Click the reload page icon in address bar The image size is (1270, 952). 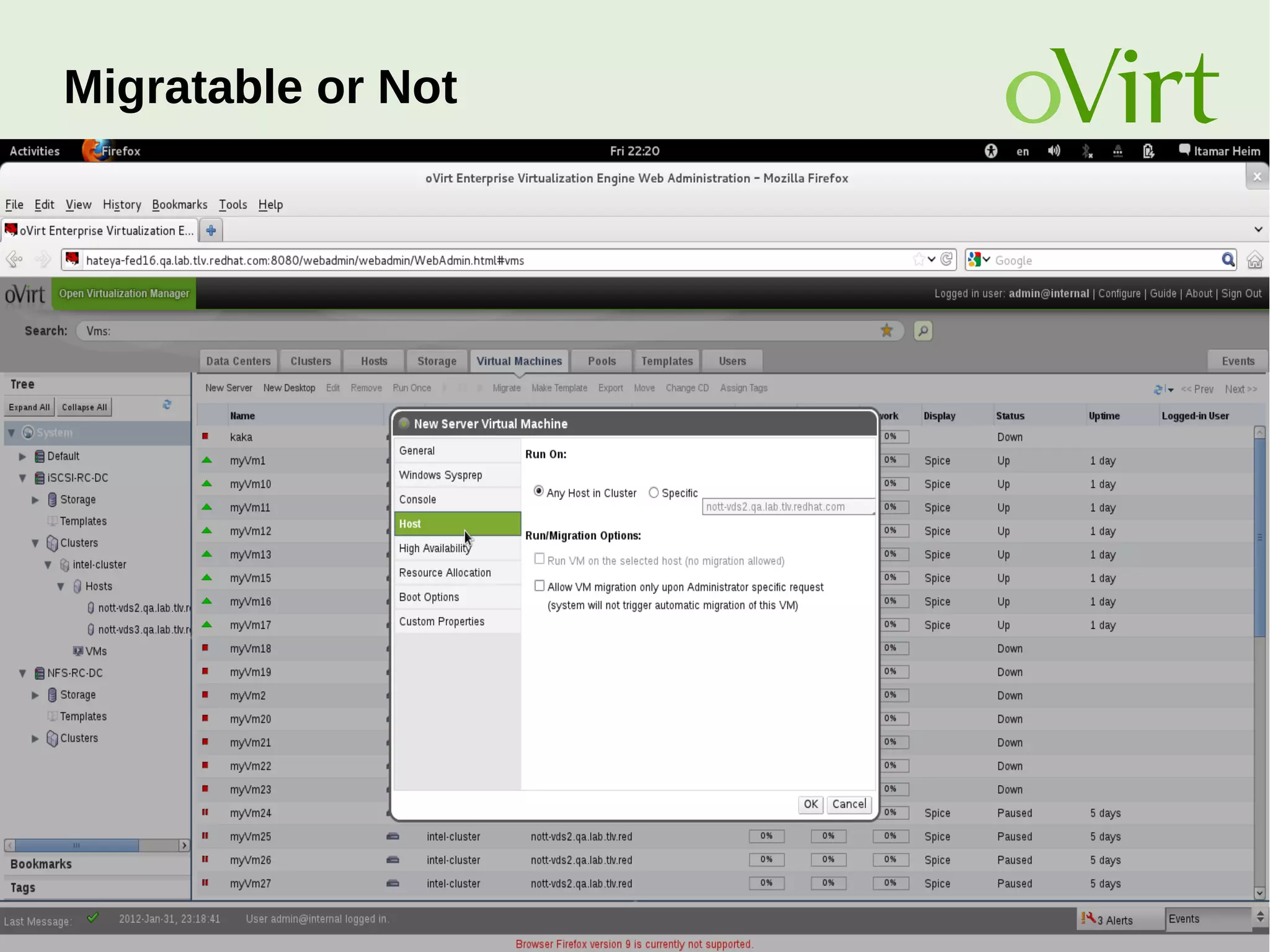946,259
